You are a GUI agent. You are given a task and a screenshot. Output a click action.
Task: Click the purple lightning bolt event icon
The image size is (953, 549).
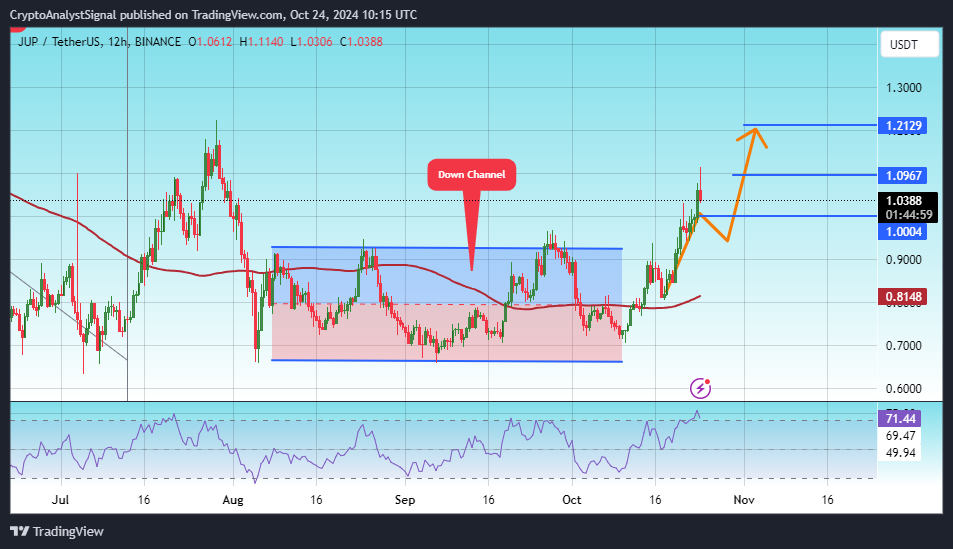tap(700, 388)
